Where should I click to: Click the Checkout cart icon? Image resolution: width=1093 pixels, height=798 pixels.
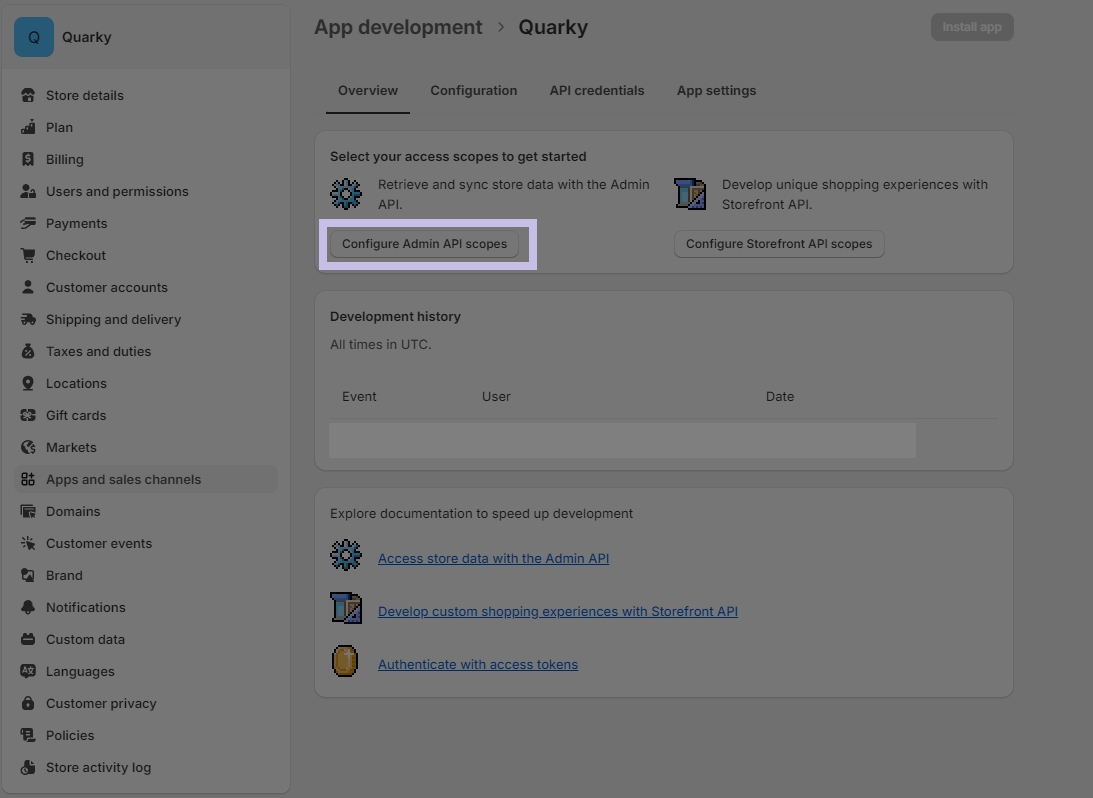tap(28, 256)
